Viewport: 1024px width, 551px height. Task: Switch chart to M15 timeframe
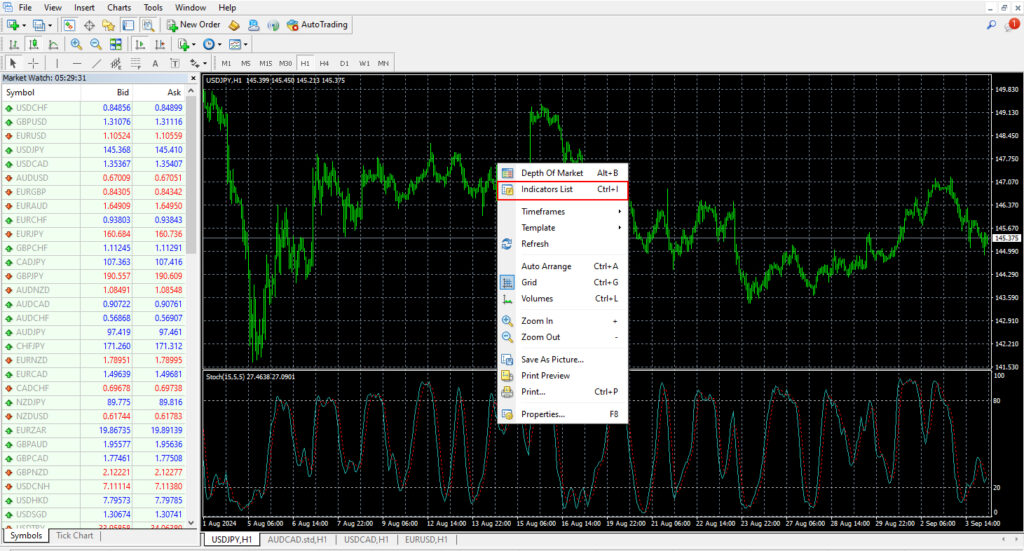click(265, 63)
